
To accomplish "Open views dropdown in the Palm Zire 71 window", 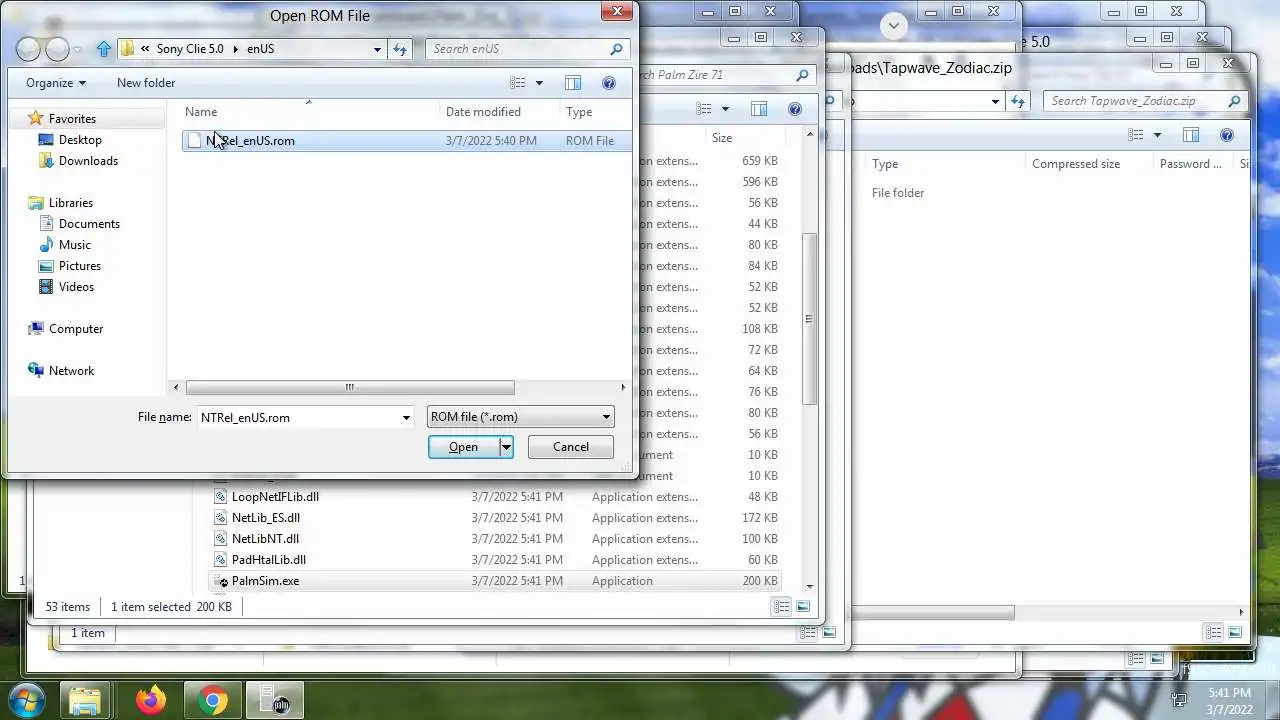I will point(725,109).
